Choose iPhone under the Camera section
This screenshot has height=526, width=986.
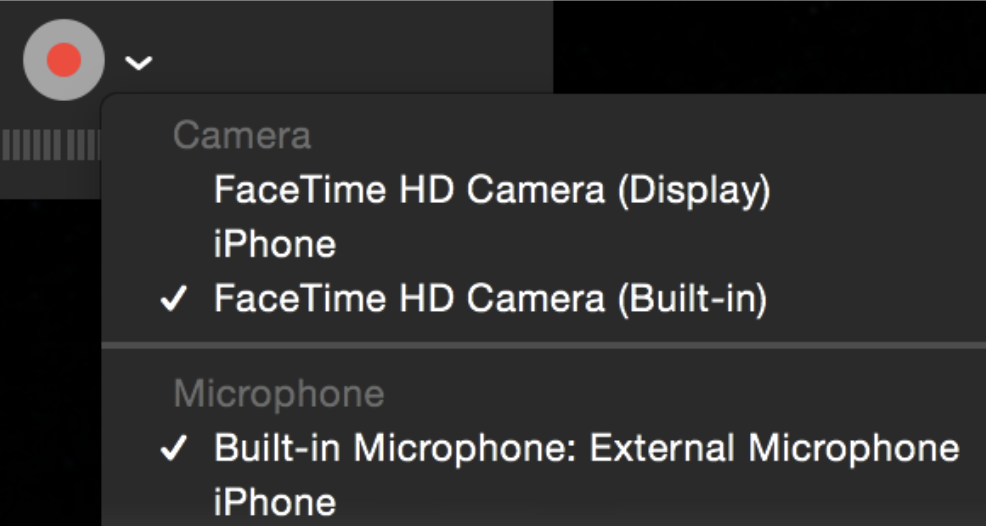click(274, 244)
